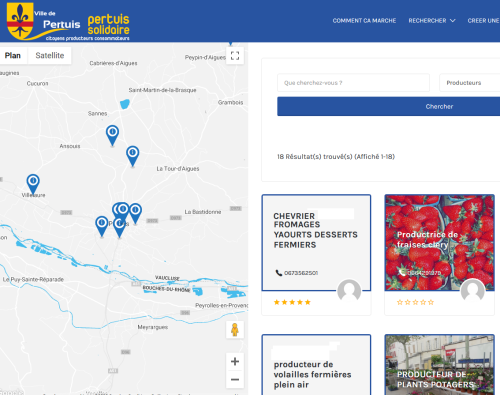
Task: Zoom in the map with plus button
Action: pos(235,361)
